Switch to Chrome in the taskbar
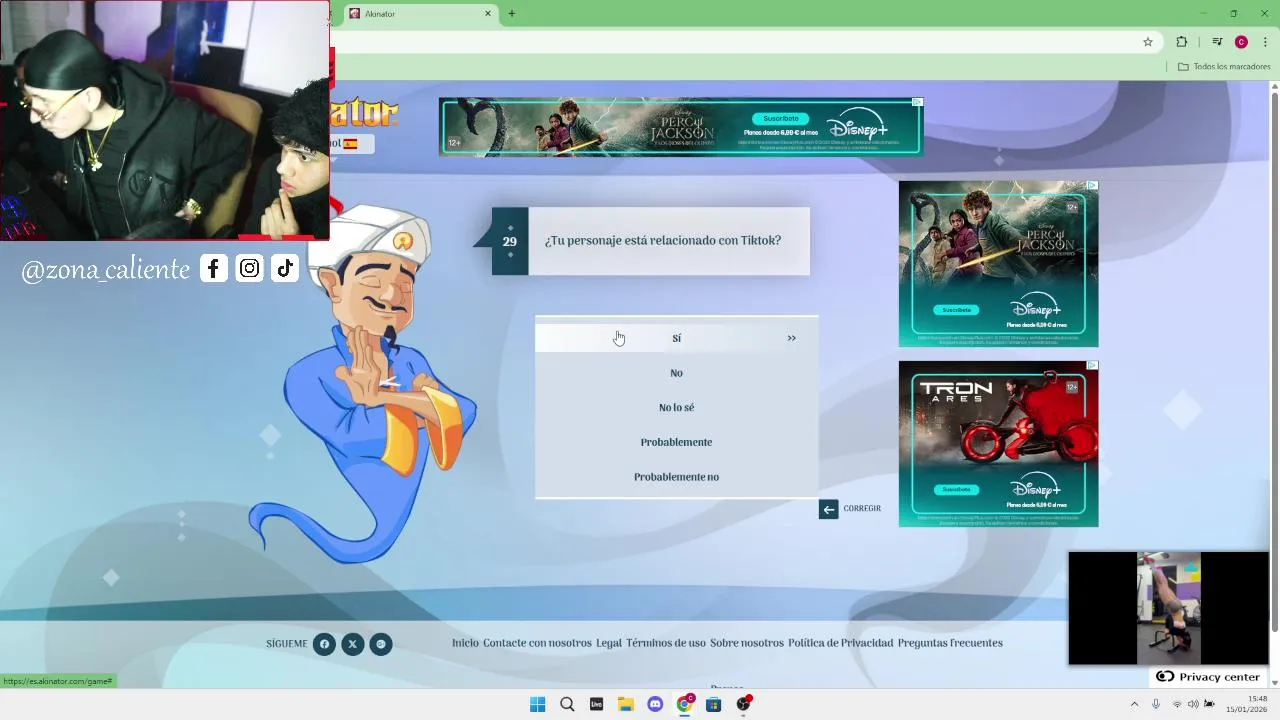The width and height of the screenshot is (1280, 720). pyautogui.click(x=685, y=704)
